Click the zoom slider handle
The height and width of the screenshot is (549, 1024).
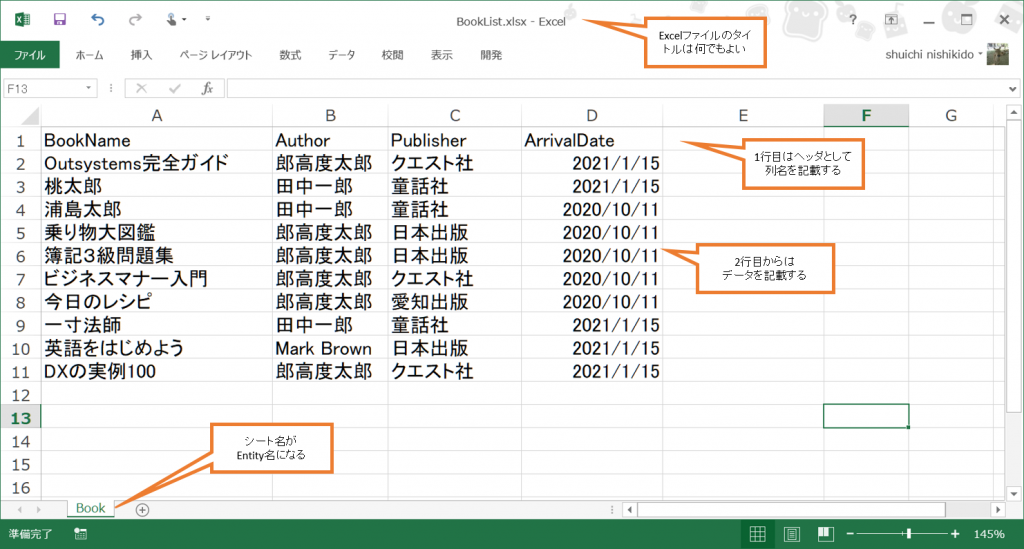coord(909,534)
